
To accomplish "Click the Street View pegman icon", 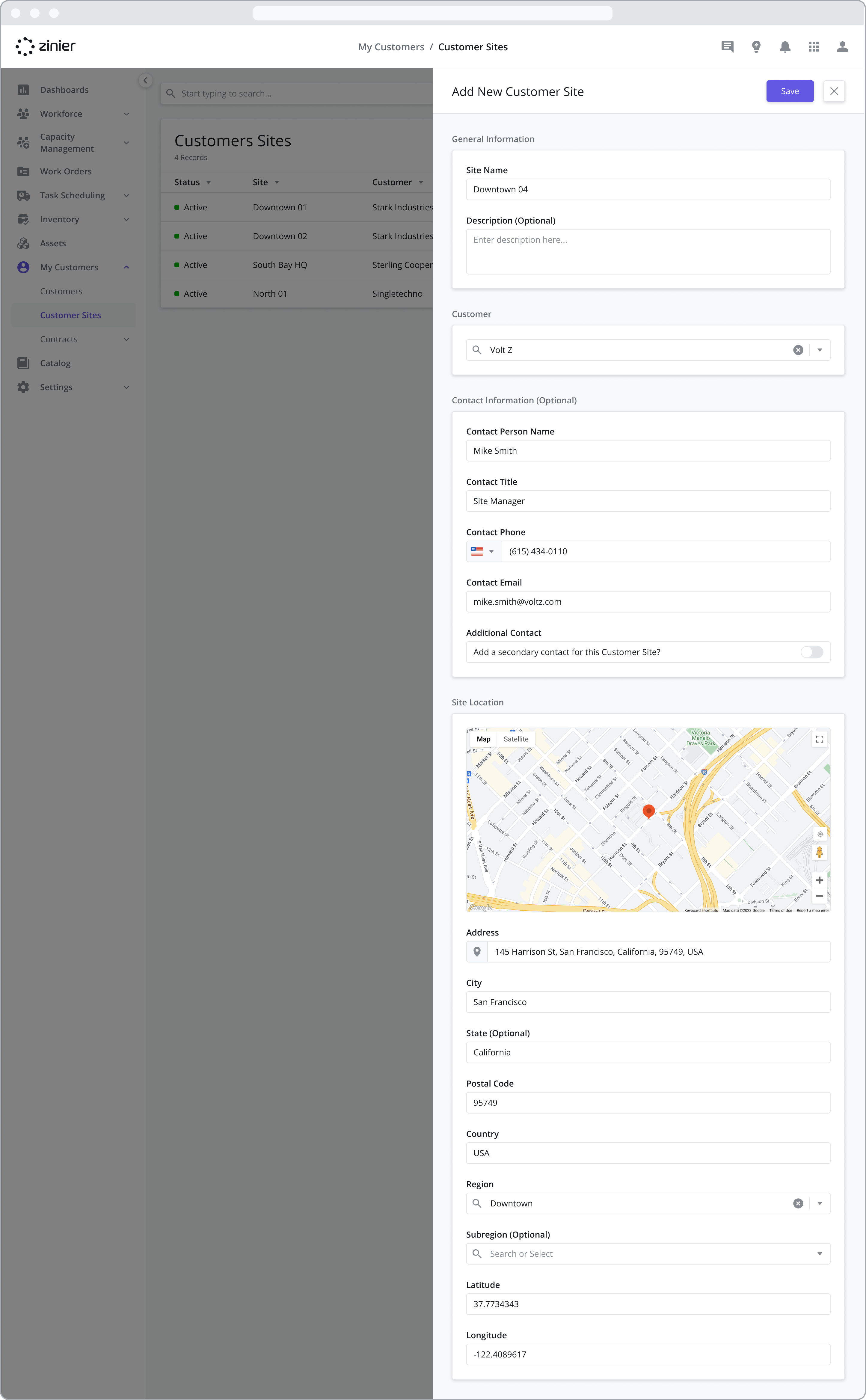I will click(820, 852).
